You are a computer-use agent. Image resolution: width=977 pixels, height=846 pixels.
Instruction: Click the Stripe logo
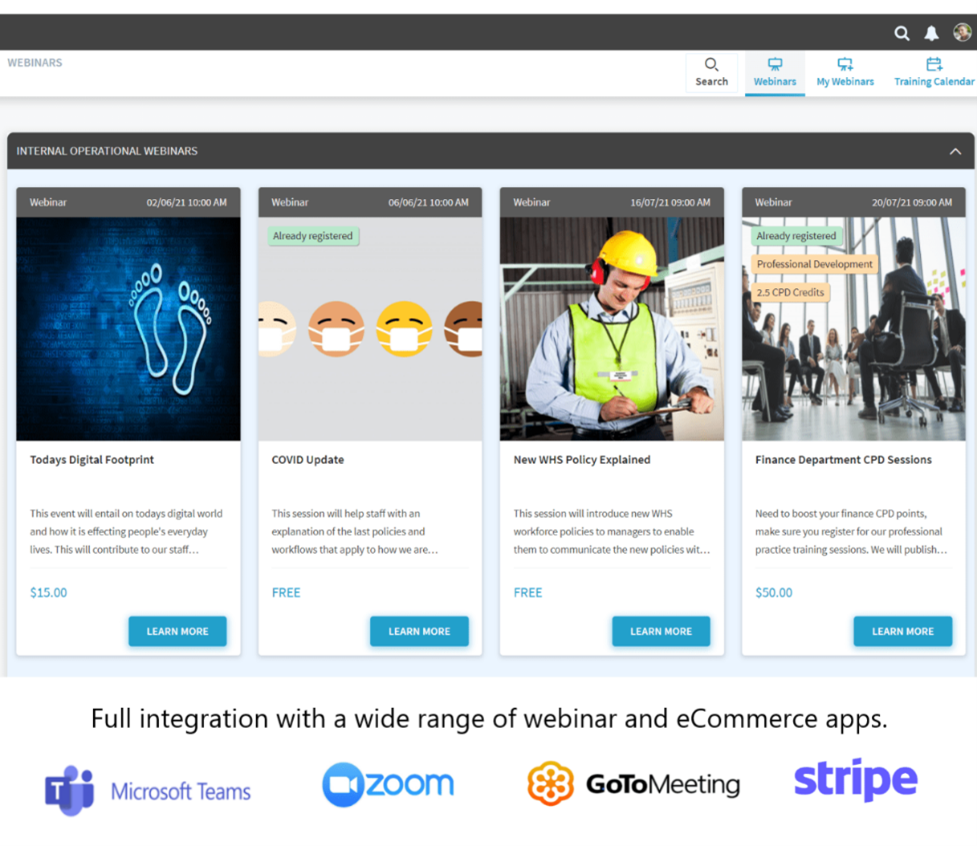tap(855, 779)
